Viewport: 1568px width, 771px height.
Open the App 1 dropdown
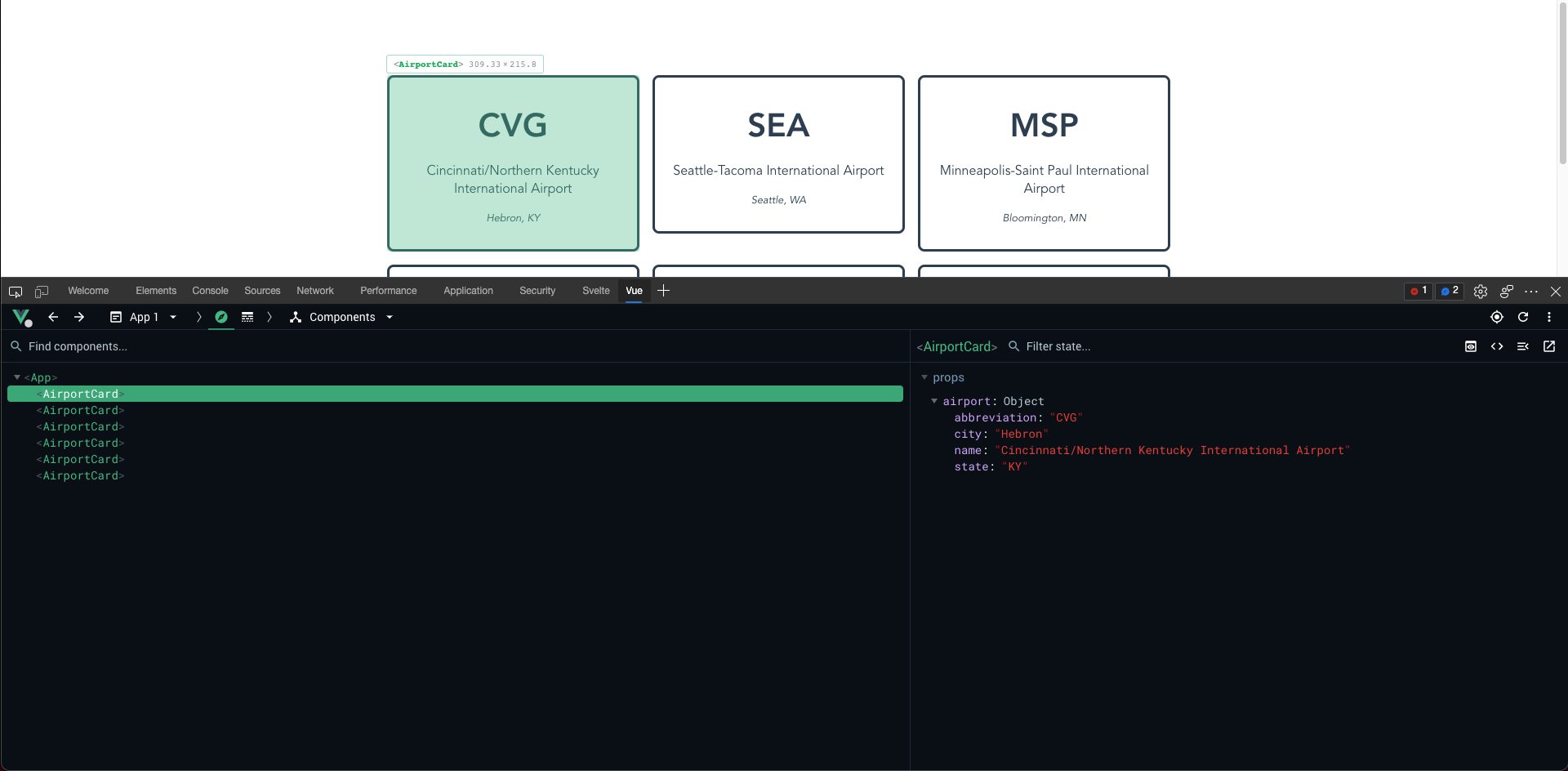pos(144,317)
